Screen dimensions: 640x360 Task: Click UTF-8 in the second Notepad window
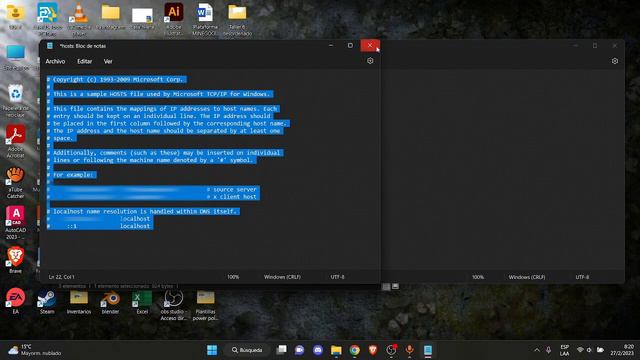coord(582,277)
